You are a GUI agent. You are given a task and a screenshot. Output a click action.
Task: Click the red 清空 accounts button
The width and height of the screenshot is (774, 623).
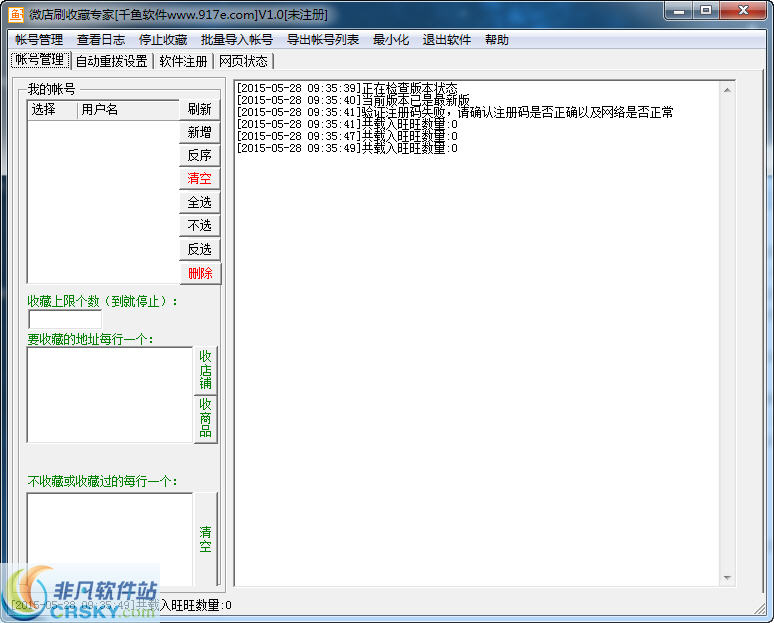point(199,179)
